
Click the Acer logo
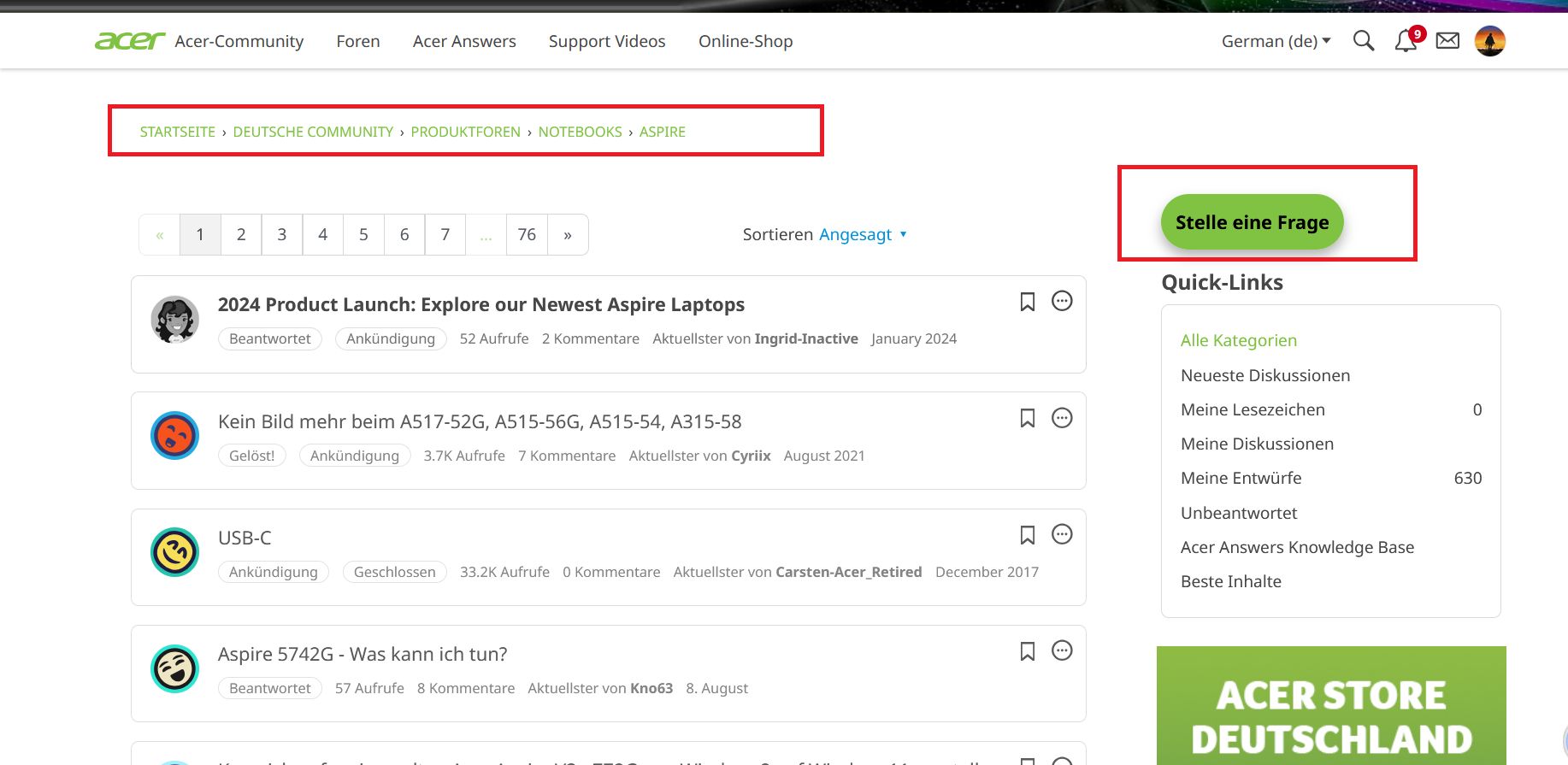pos(130,41)
